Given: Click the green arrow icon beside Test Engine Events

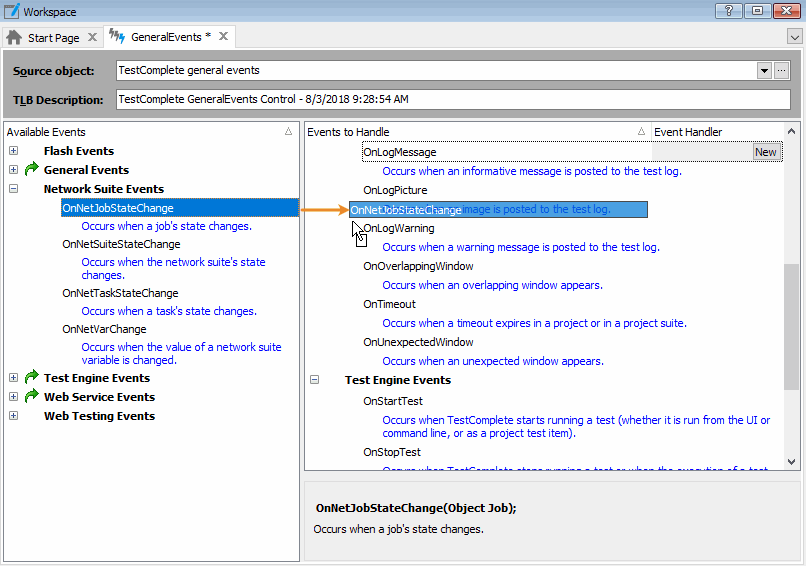Looking at the screenshot, I should [x=32, y=378].
